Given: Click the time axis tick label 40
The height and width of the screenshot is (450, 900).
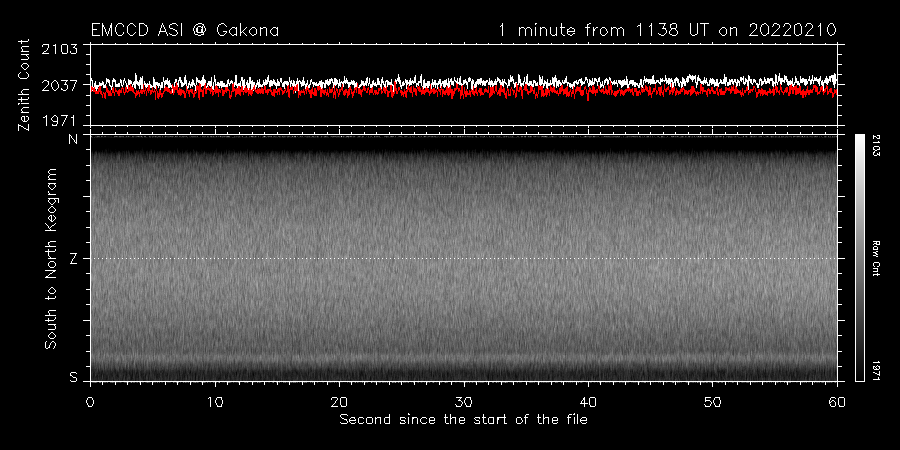Looking at the screenshot, I should pyautogui.click(x=588, y=401).
